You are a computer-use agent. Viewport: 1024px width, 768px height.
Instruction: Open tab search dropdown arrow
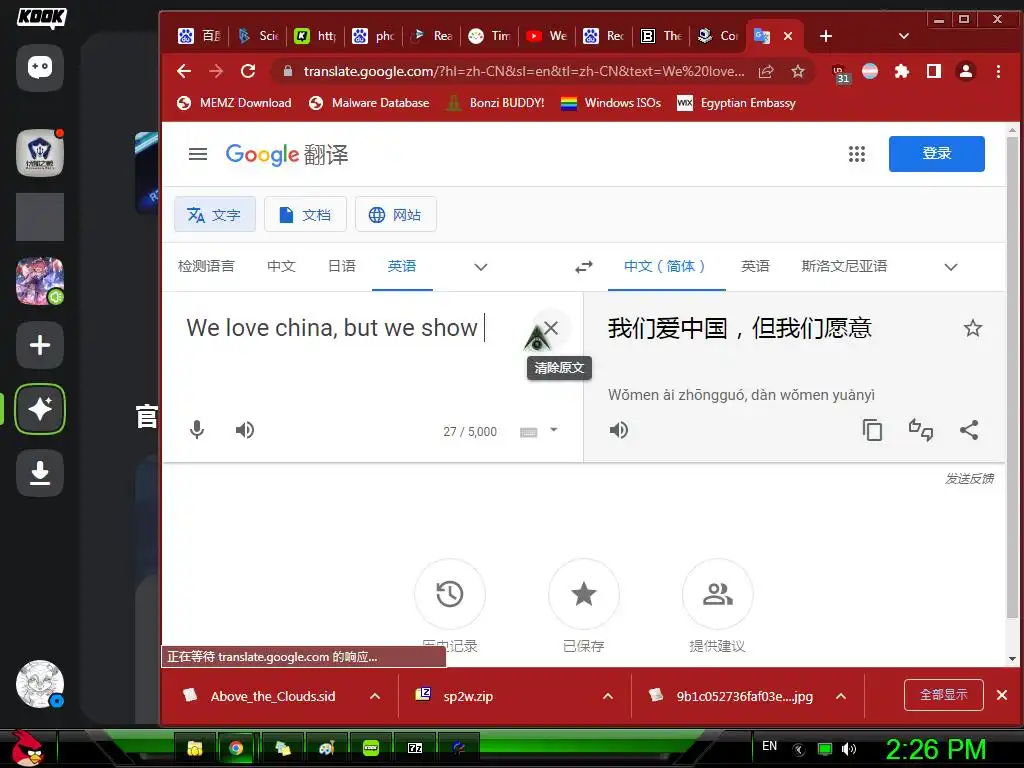point(904,36)
